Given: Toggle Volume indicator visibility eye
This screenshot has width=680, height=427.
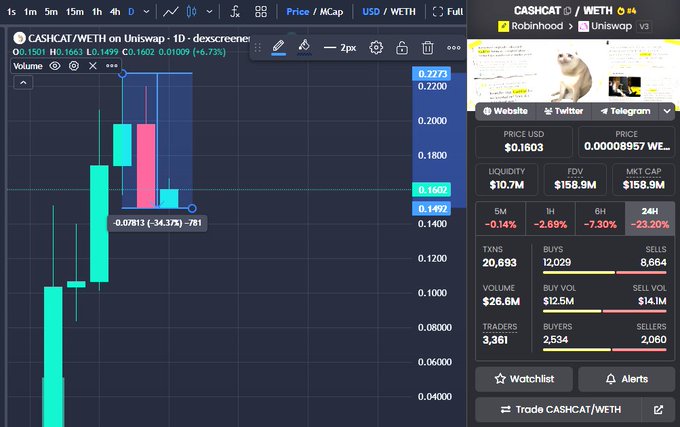Looking at the screenshot, I should tap(55, 66).
